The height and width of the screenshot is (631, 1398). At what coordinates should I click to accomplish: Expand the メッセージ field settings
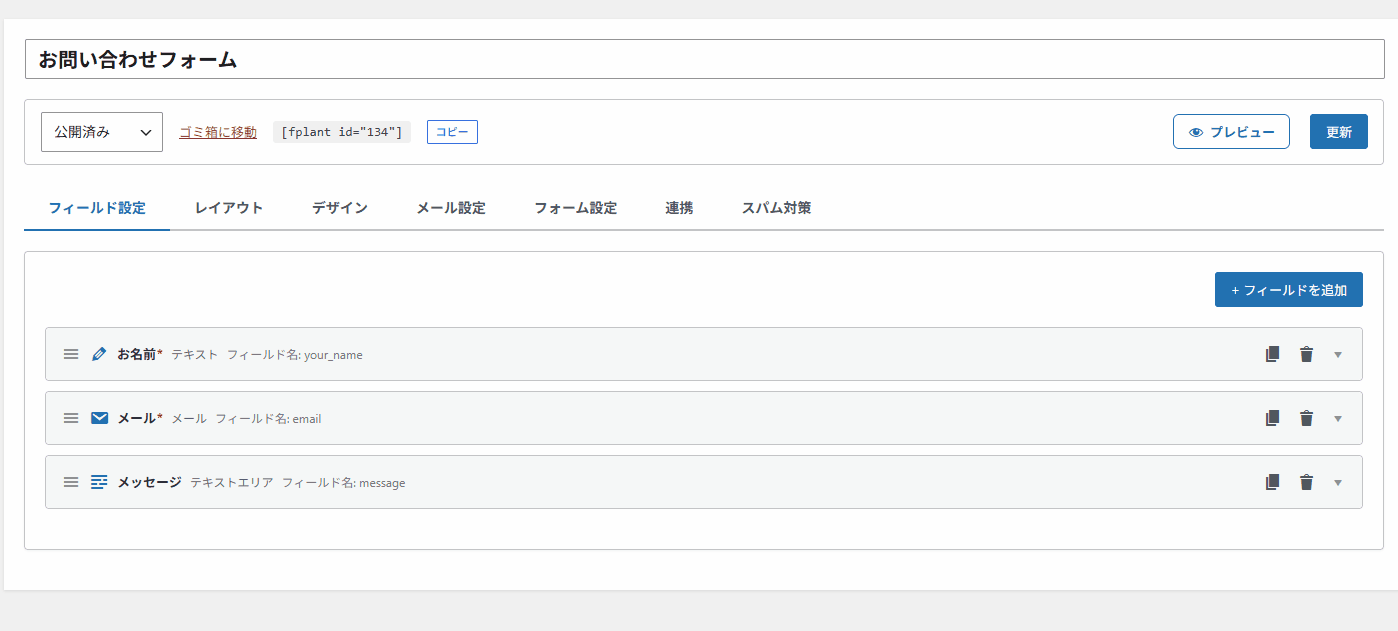(x=1338, y=483)
